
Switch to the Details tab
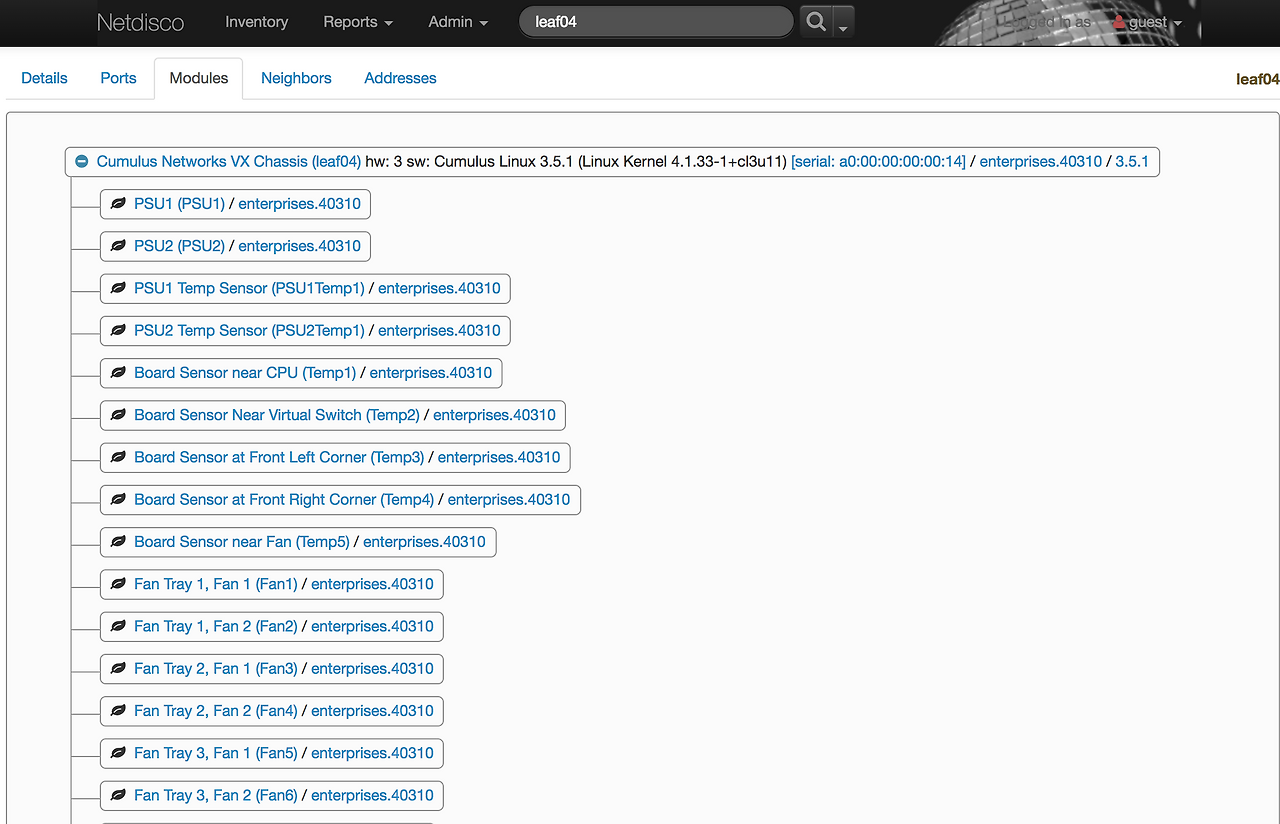pyautogui.click(x=44, y=78)
